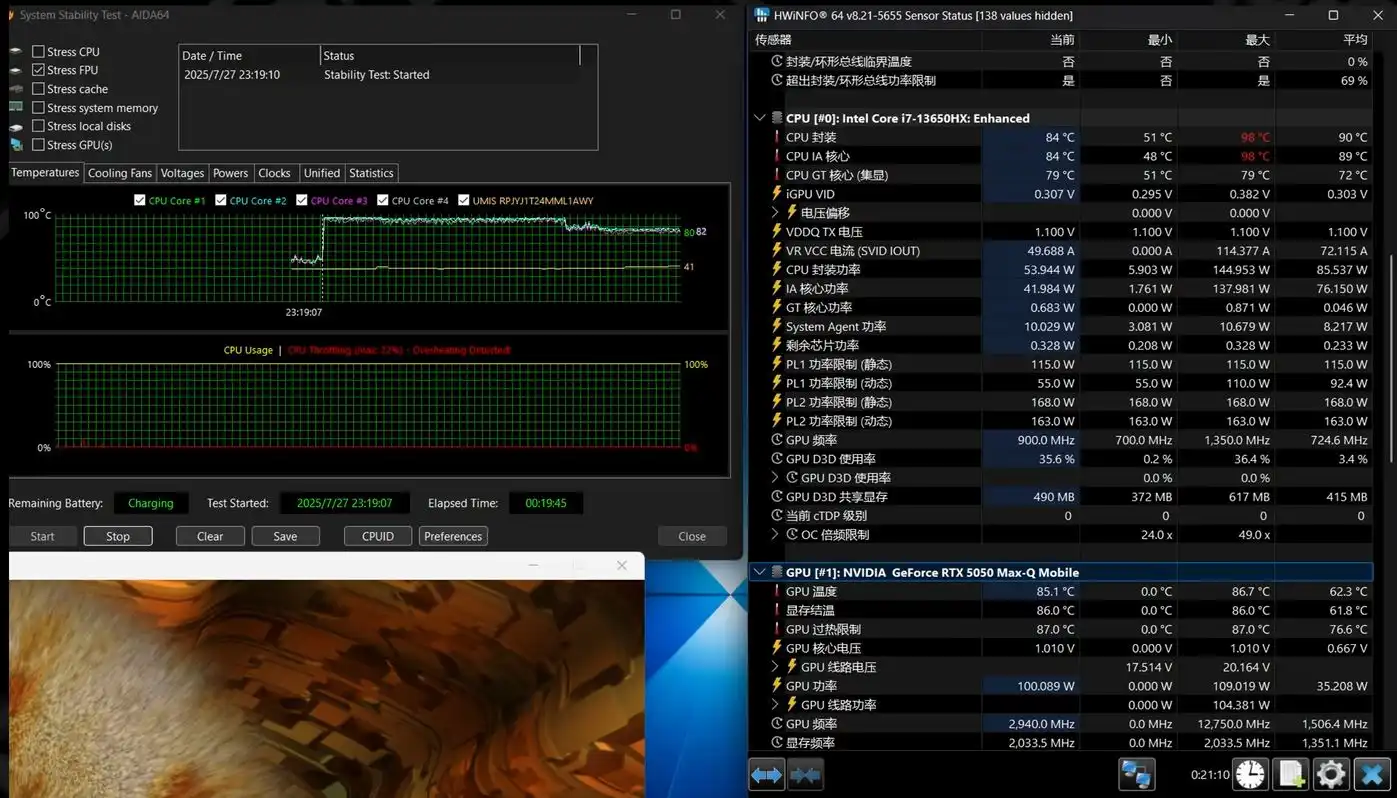Collapse the GPU [#1] NVIDIA GeForce RTX 5050 section
The image size is (1397, 798).
pos(760,573)
